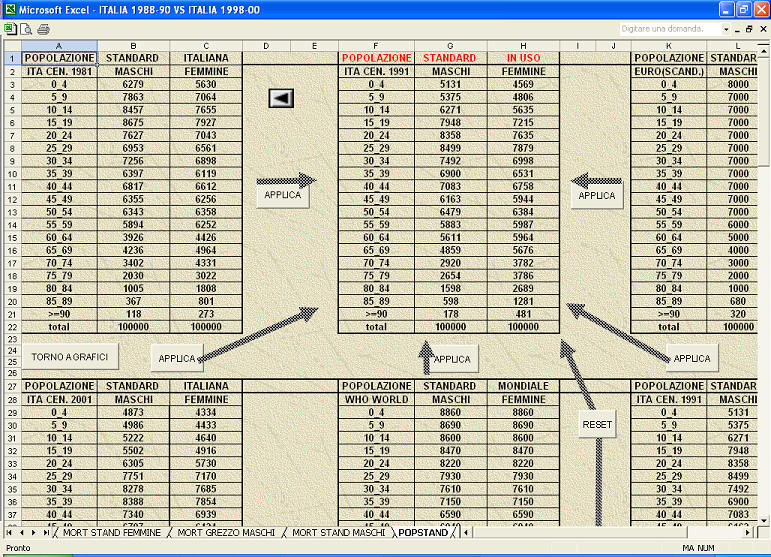Close the workbook with the inner X
Screen dimensions: 771x557
tap(763, 29)
